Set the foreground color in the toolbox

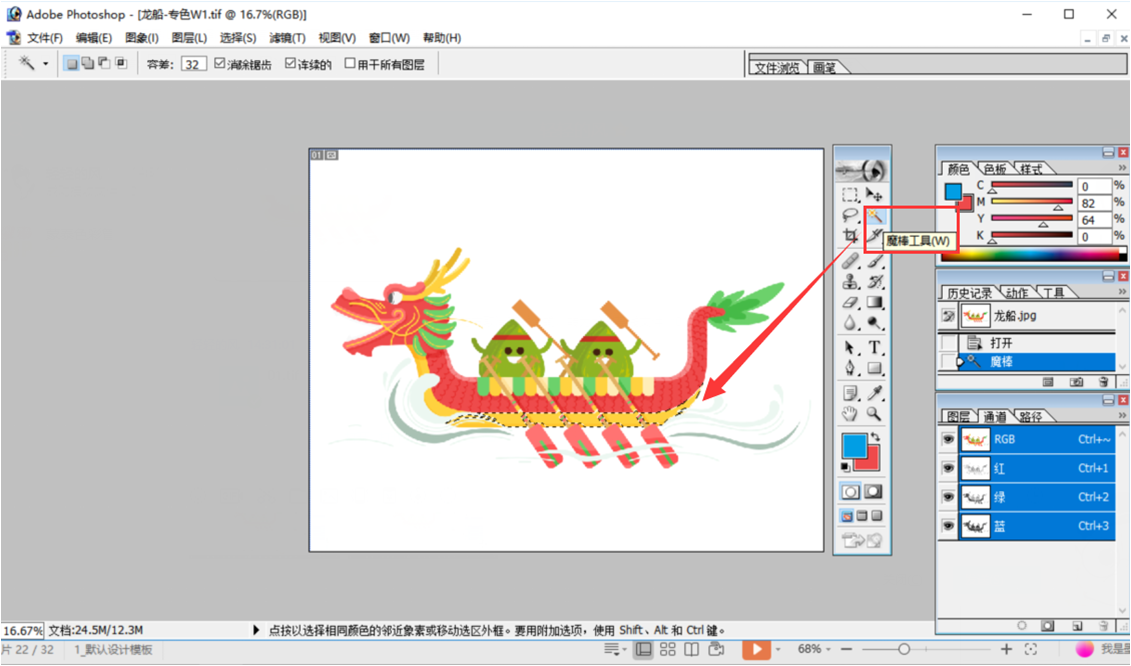[854, 445]
